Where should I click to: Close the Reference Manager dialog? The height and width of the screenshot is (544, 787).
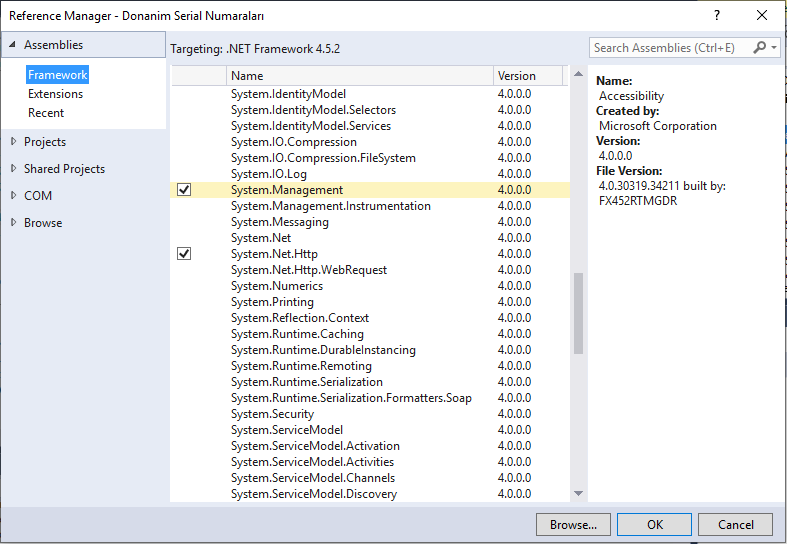[x=761, y=15]
